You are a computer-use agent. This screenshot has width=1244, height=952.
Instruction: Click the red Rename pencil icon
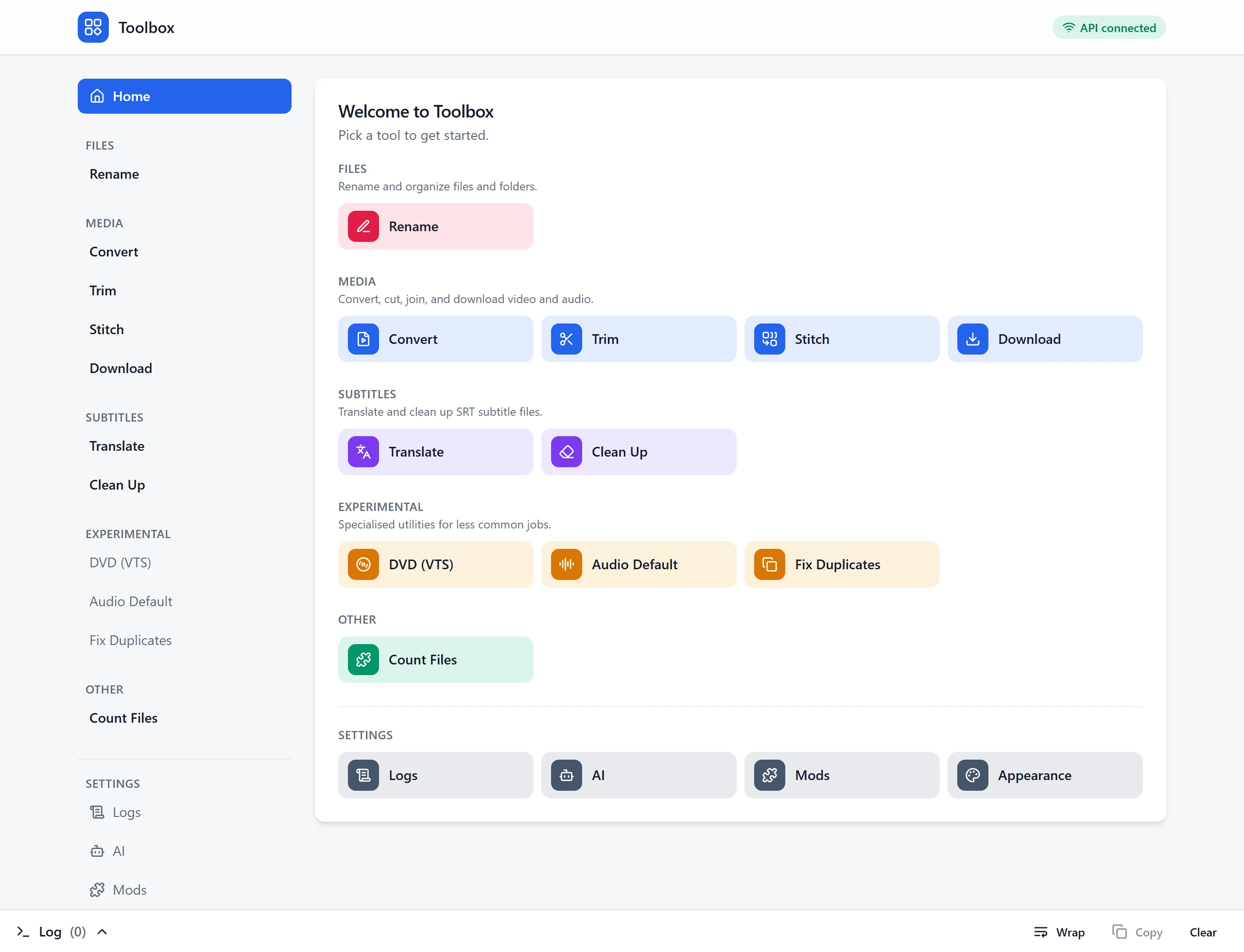pyautogui.click(x=363, y=227)
